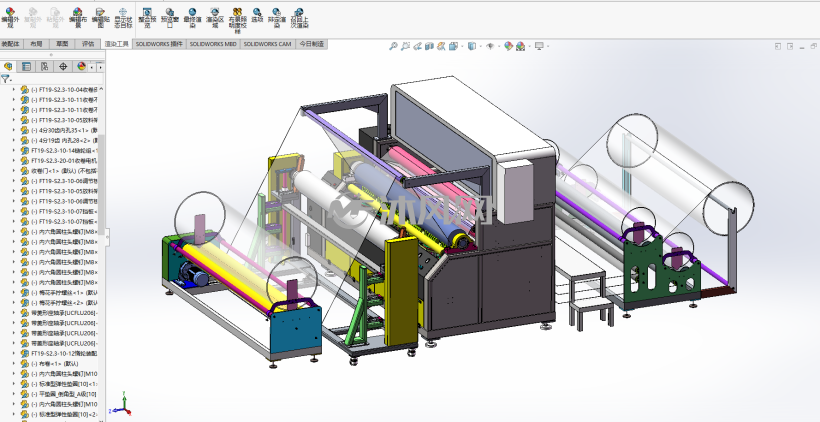Launch 最终渲染 final render
Viewport: 820px width, 422px height.
pos(192,17)
